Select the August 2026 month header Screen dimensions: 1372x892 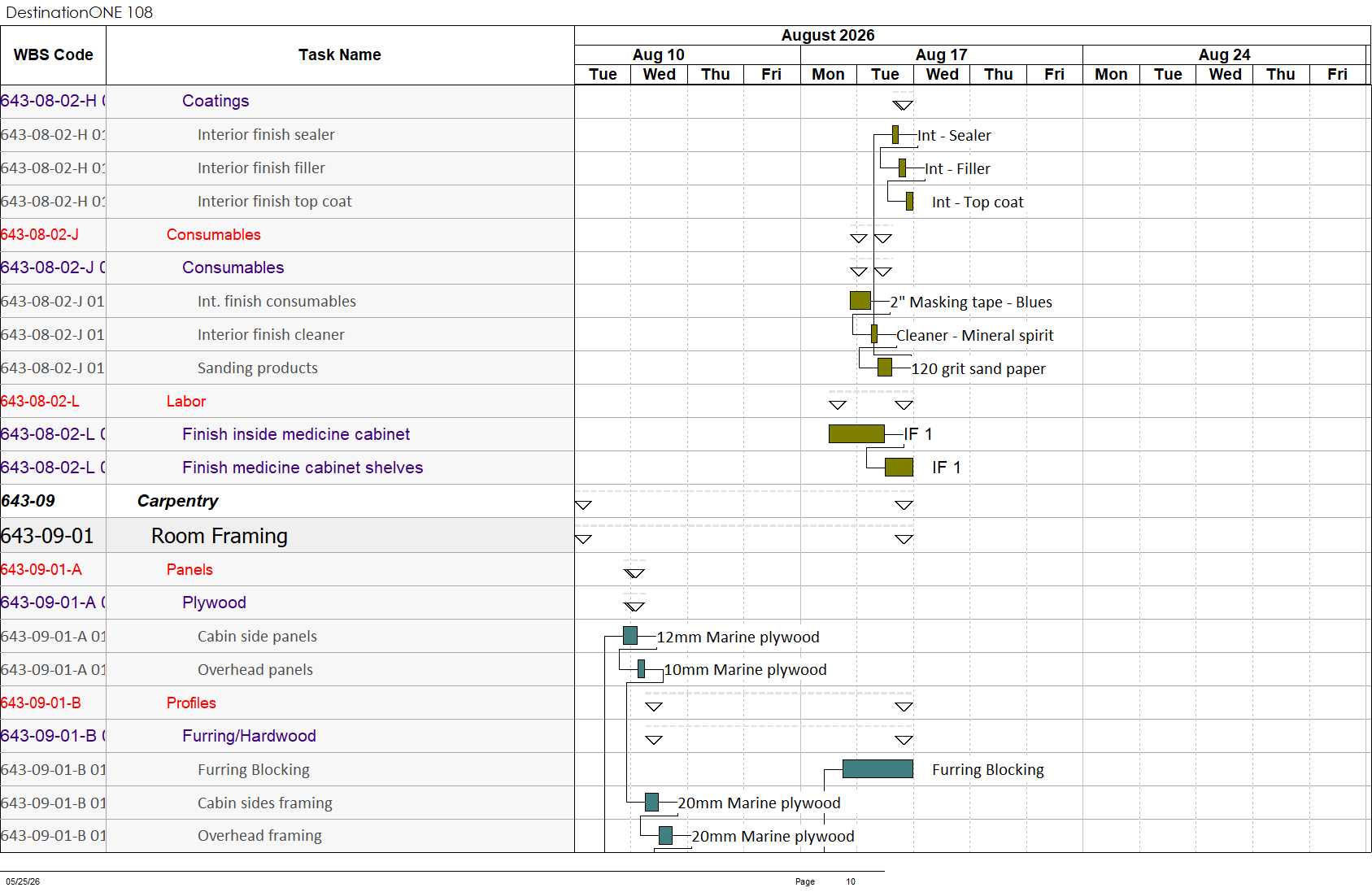point(828,35)
